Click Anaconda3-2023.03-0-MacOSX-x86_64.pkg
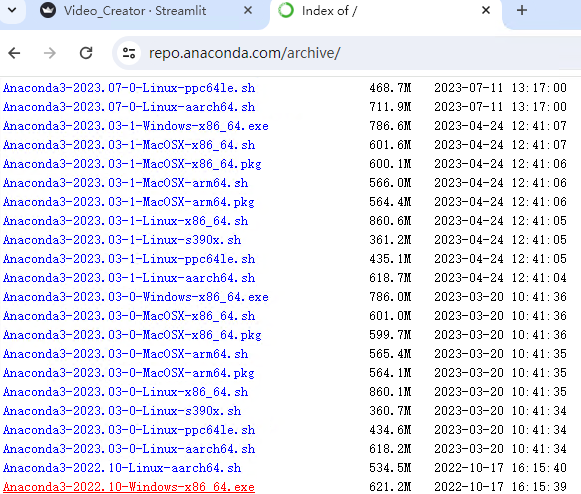The width and height of the screenshot is (581, 494). coord(132,335)
